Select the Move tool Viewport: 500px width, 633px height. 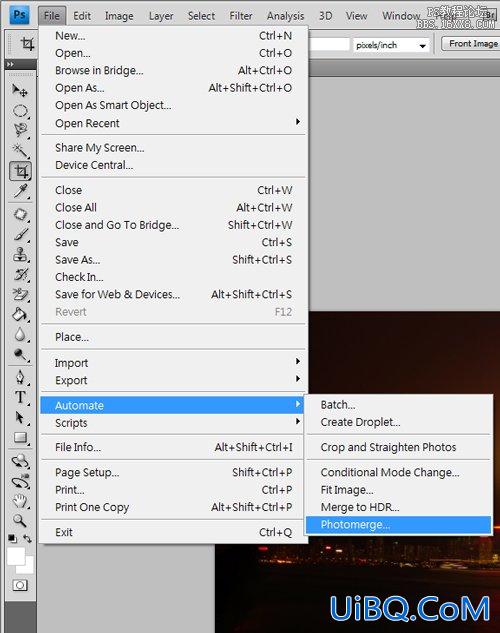tap(20, 90)
